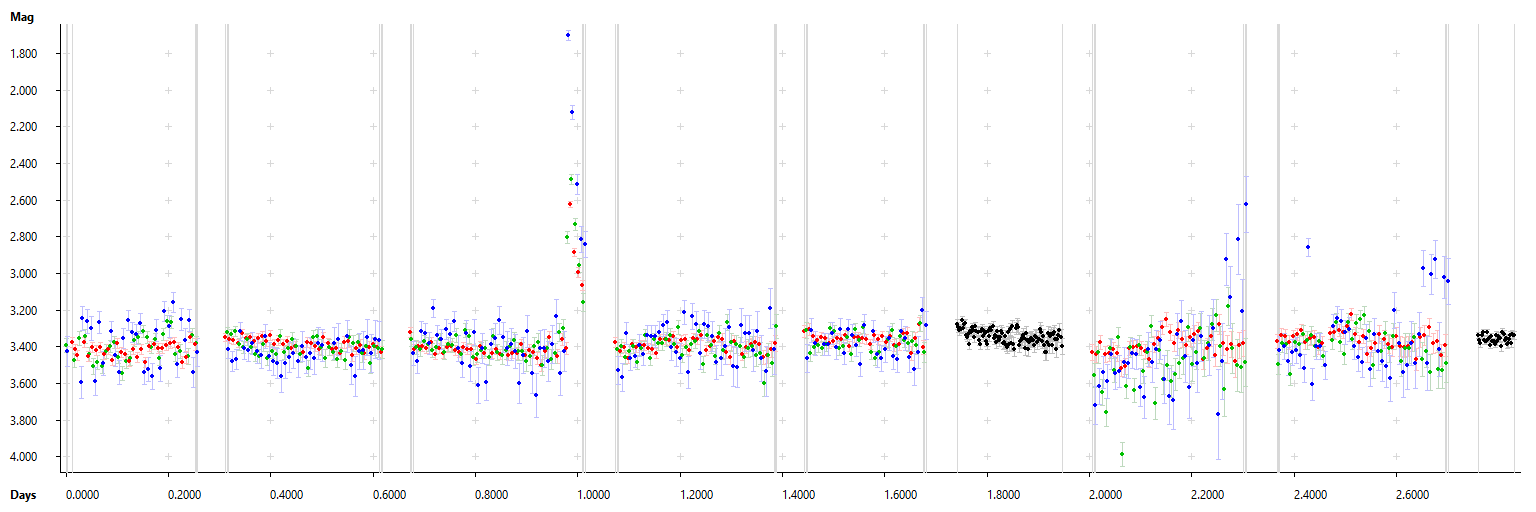Click the 1.6000 label on the Days axis

pos(901,495)
